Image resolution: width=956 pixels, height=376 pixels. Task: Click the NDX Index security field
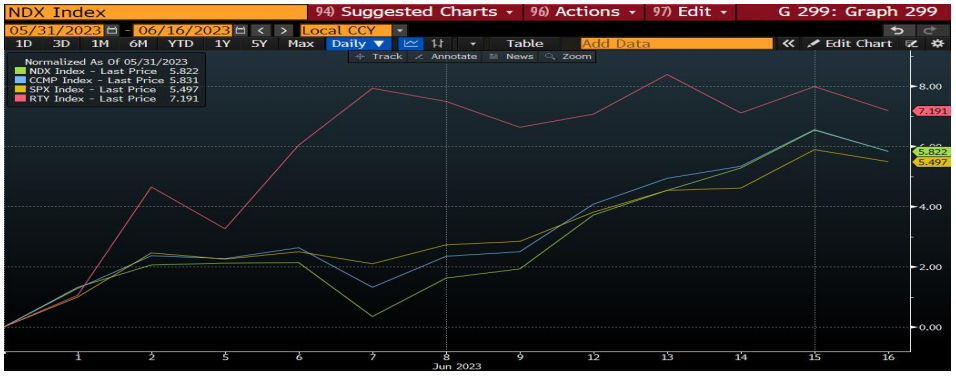155,12
